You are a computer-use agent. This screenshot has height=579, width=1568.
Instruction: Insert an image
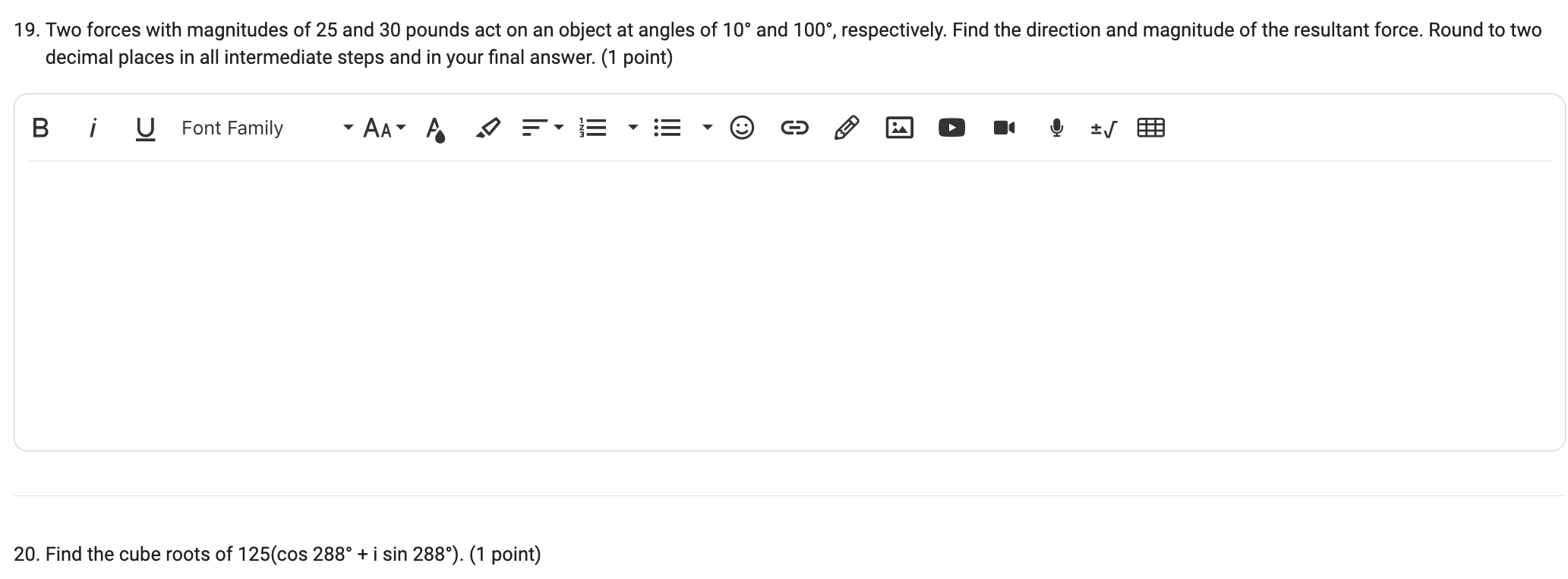[898, 128]
